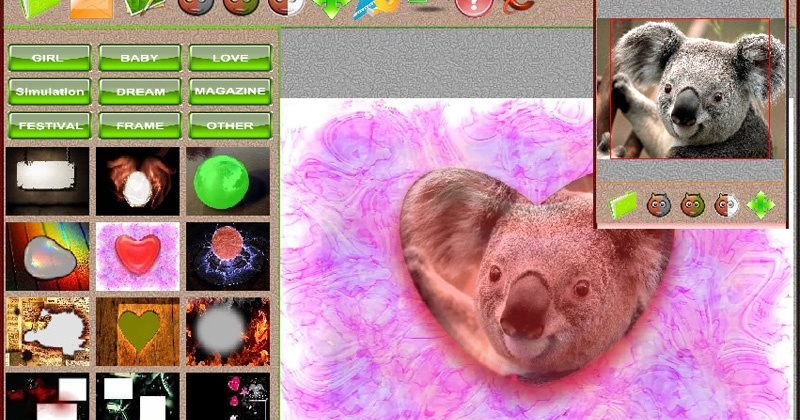The height and width of the screenshot is (420, 800).
Task: Click the red swirl icon in top toolbar
Action: click(x=519, y=6)
